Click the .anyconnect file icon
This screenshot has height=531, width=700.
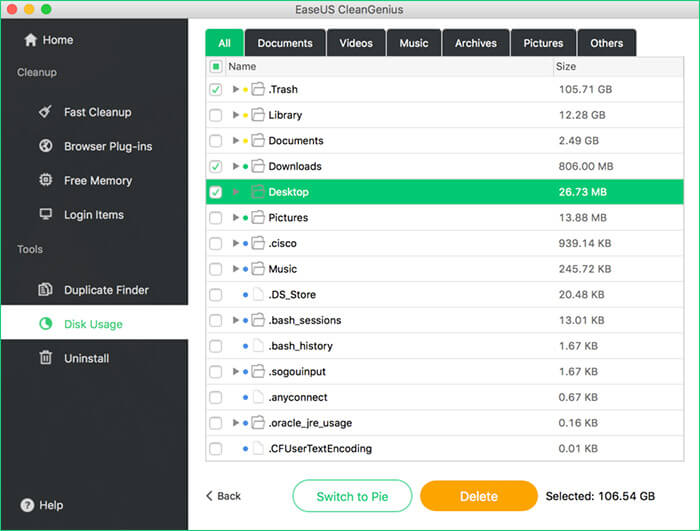pyautogui.click(x=258, y=397)
